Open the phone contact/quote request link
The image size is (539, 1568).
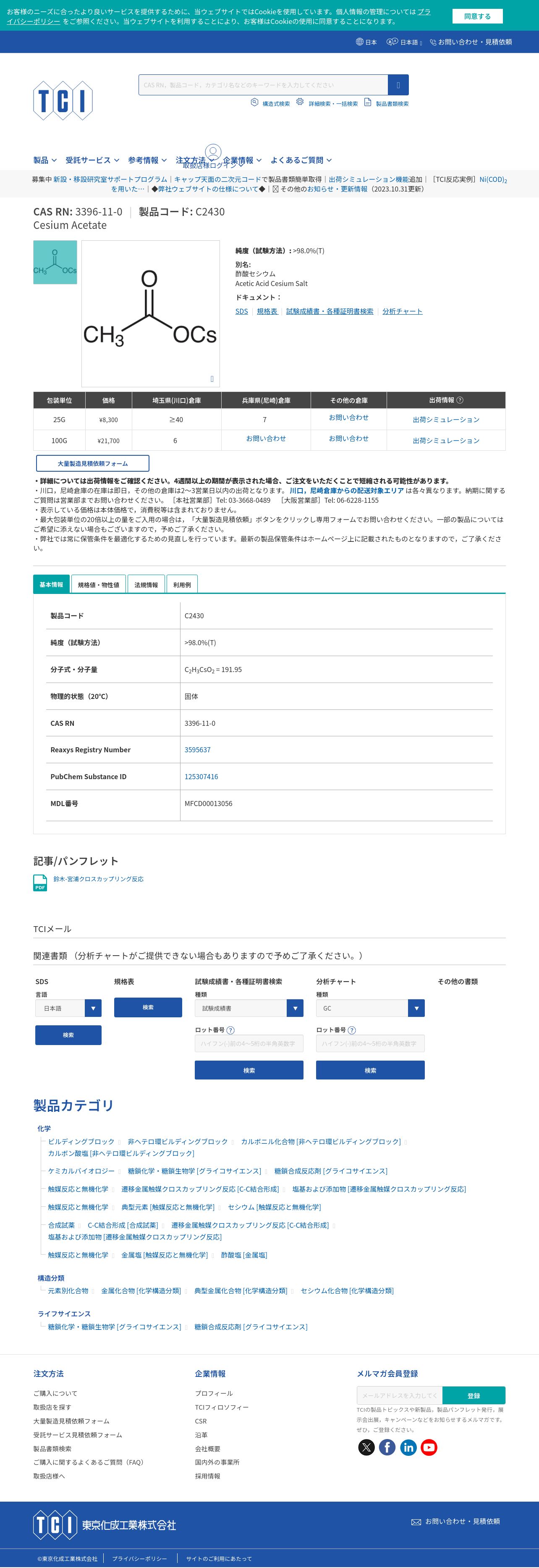point(470,42)
